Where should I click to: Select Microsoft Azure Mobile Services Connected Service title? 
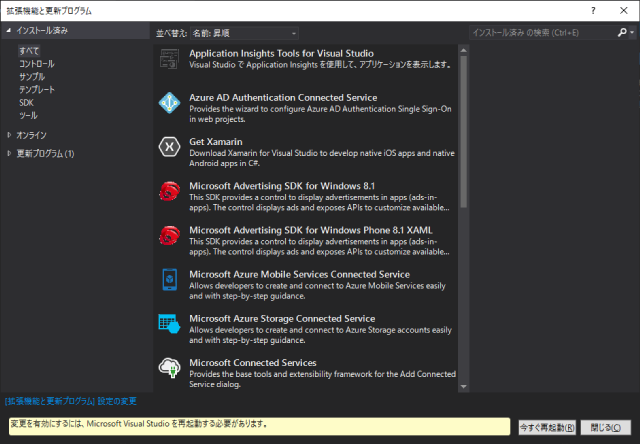coord(299,274)
